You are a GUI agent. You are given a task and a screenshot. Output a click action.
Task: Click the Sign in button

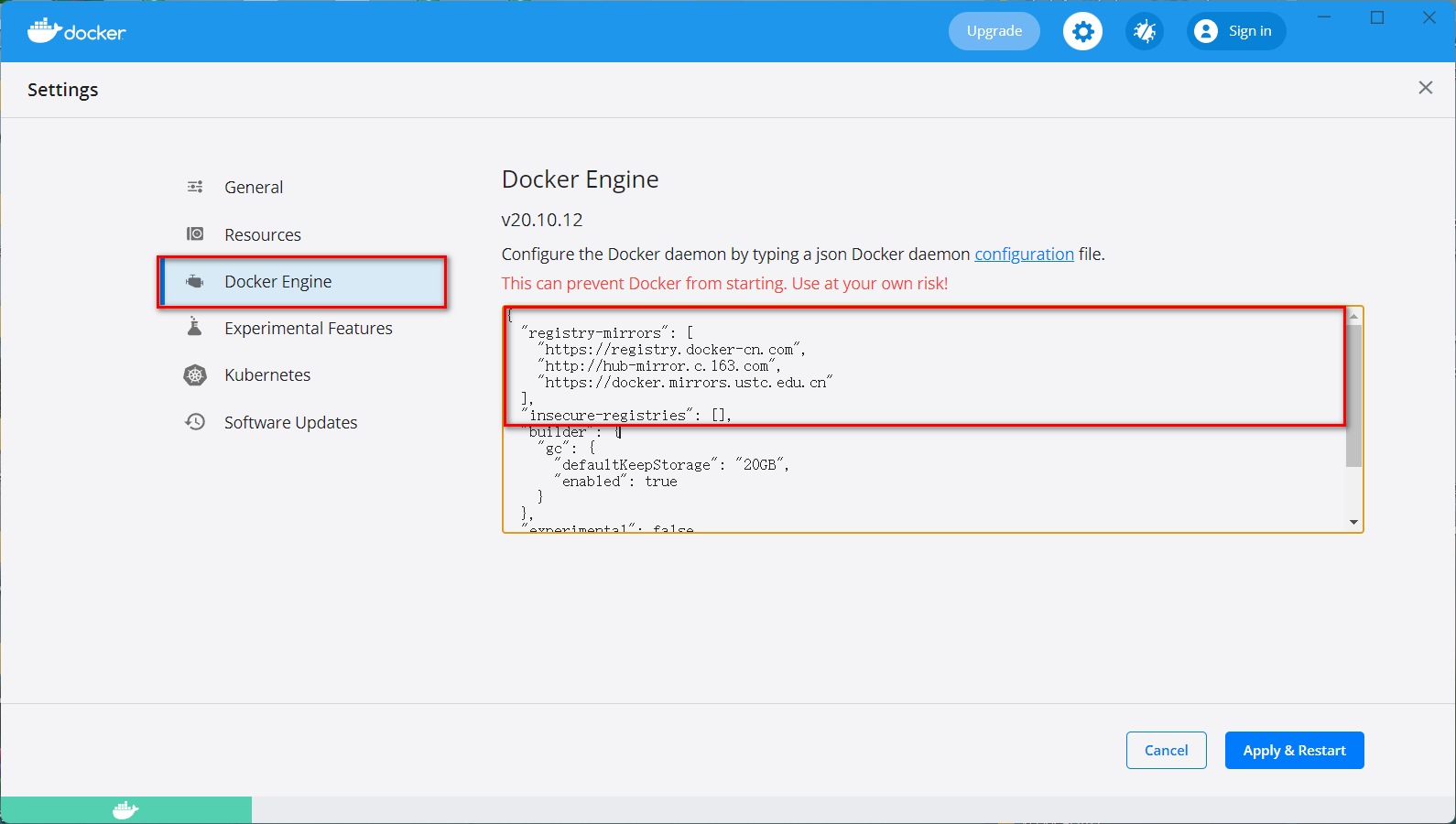coord(1236,31)
